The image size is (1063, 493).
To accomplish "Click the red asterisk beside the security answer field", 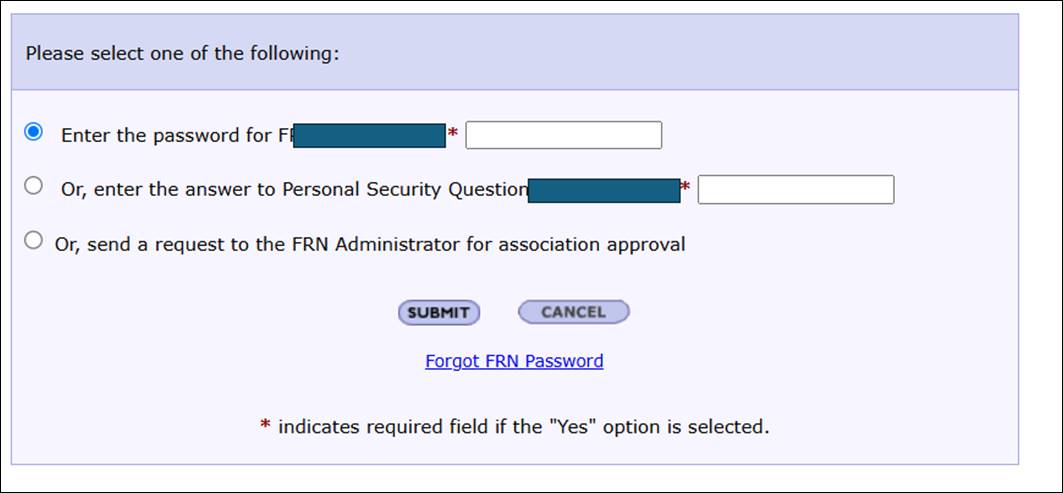I will click(685, 187).
